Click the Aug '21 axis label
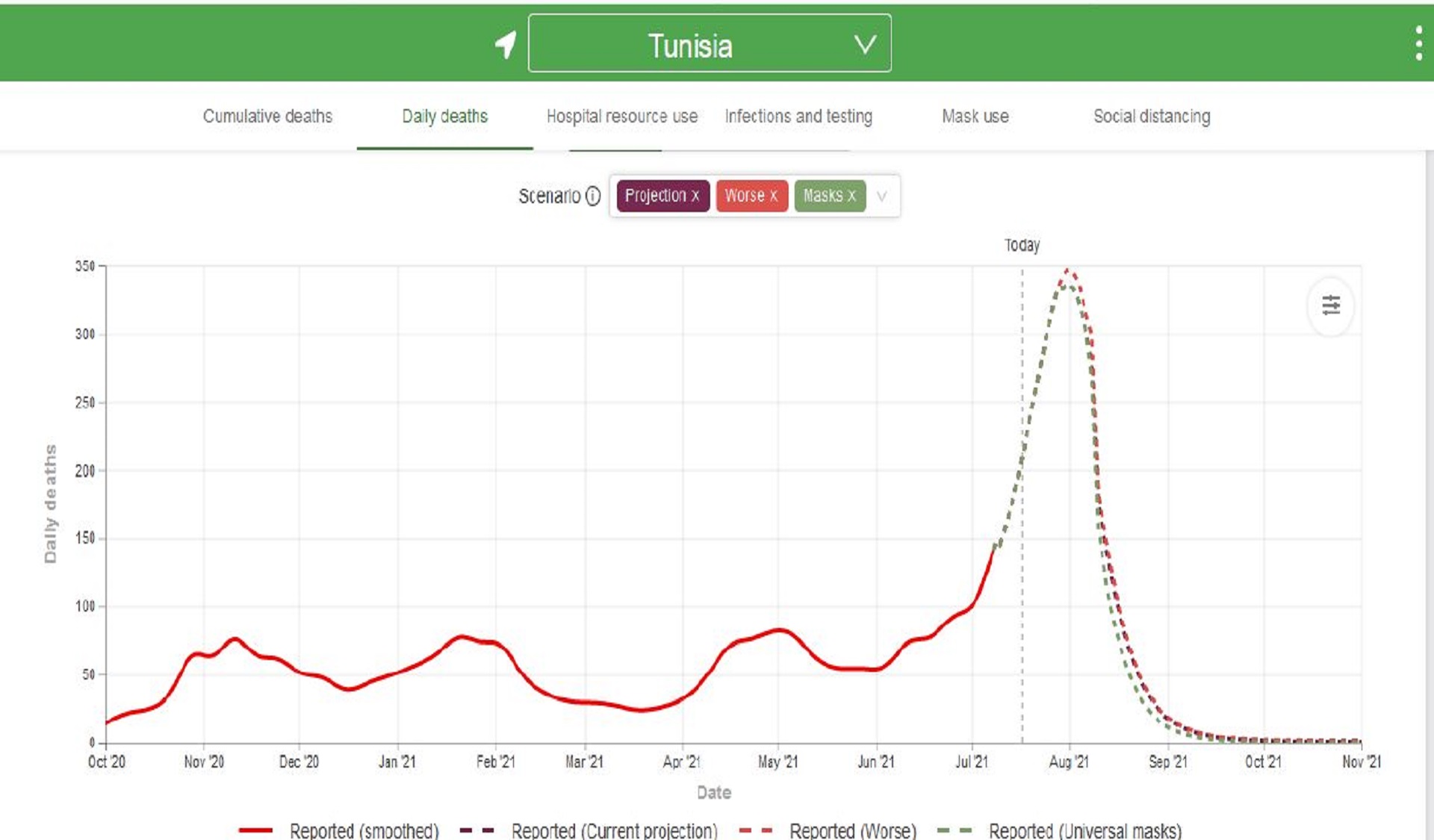This screenshot has height=840, width=1434. (x=1069, y=762)
